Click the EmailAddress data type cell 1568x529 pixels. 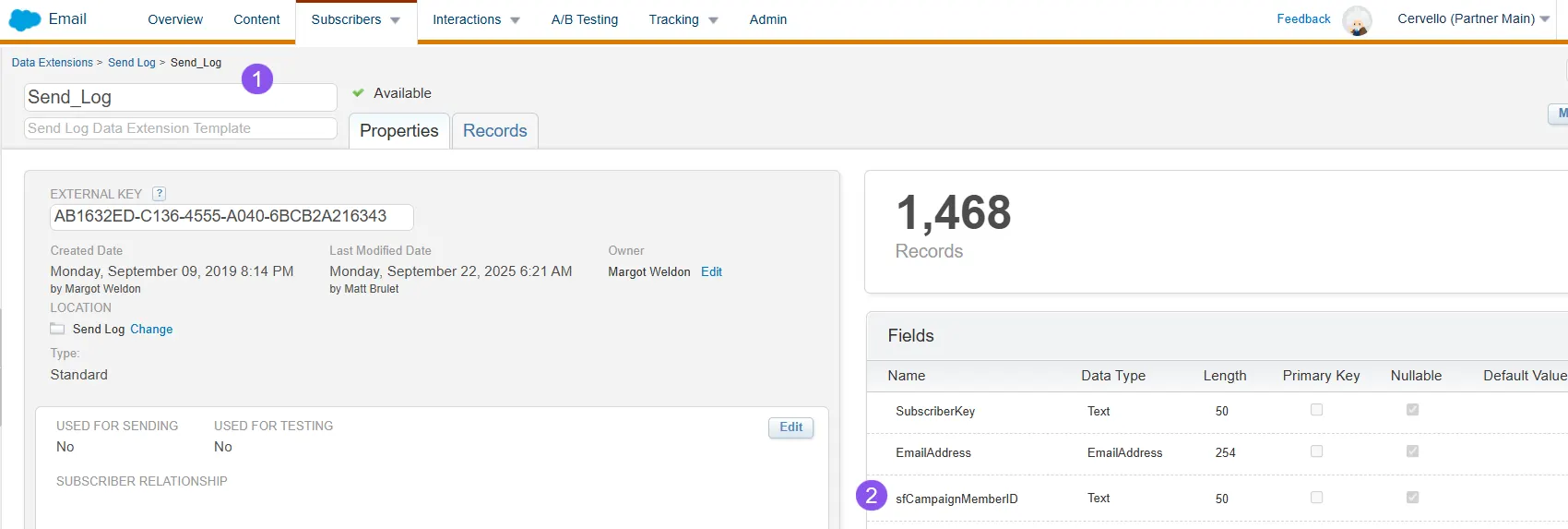[x=1124, y=453]
